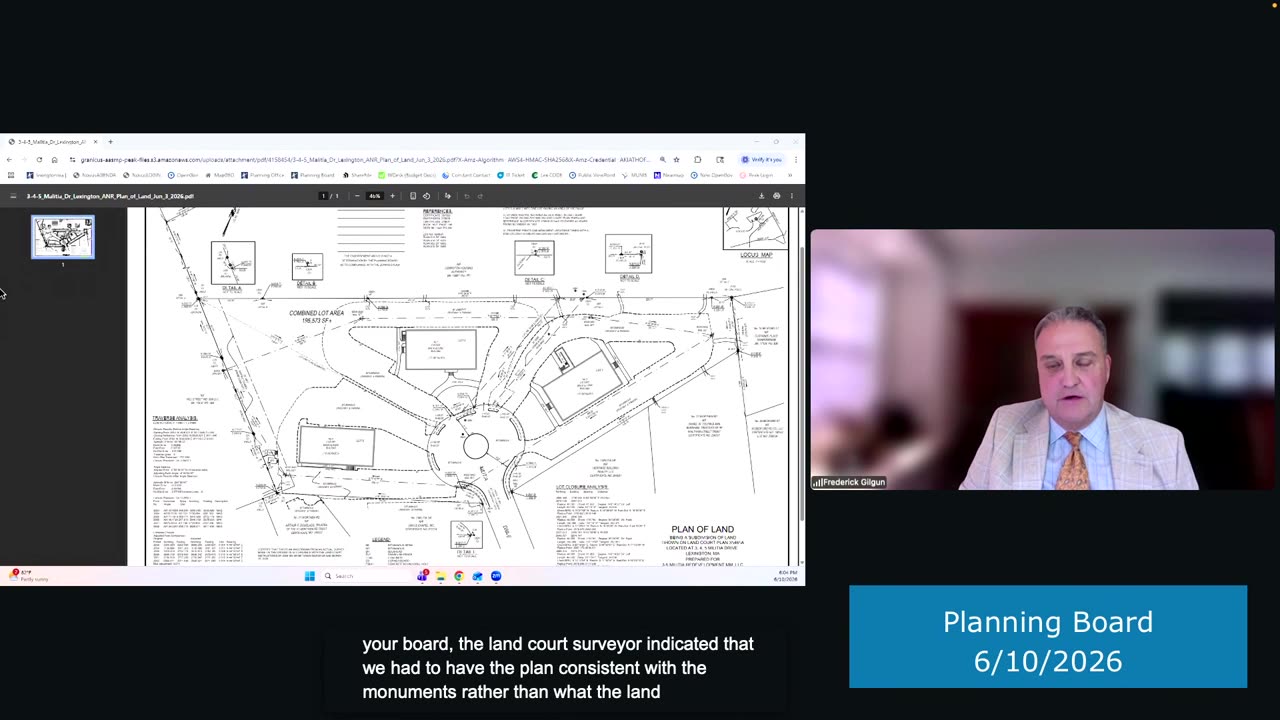Screen dimensions: 1280x720
Task: Open the browser three-dot menu
Action: point(796,160)
